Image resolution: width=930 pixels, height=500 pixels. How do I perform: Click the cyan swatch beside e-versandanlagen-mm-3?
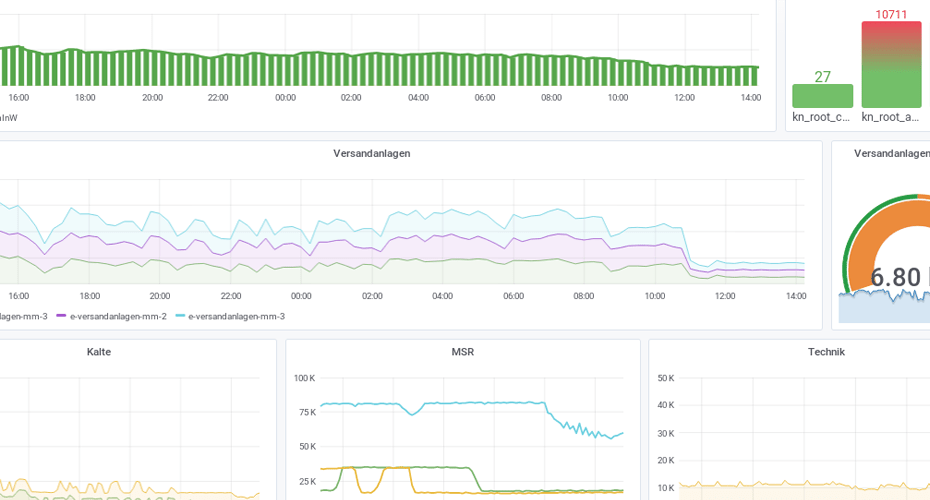pyautogui.click(x=180, y=316)
